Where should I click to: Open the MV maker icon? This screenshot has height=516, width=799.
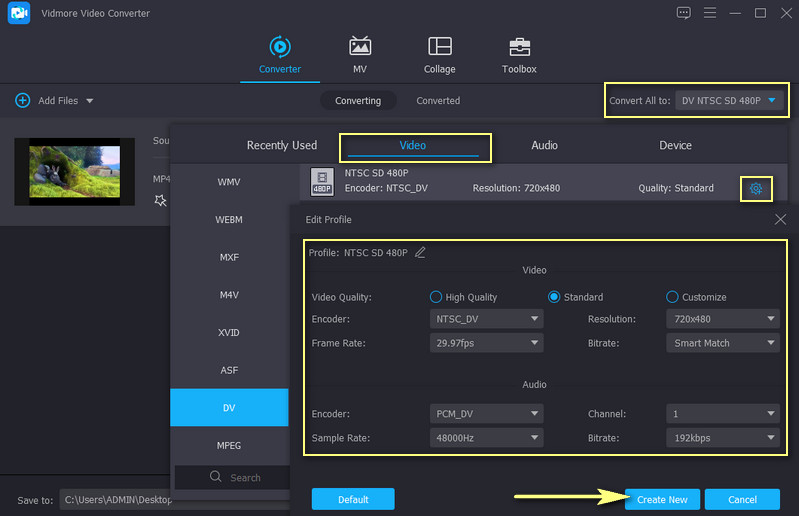click(x=360, y=47)
